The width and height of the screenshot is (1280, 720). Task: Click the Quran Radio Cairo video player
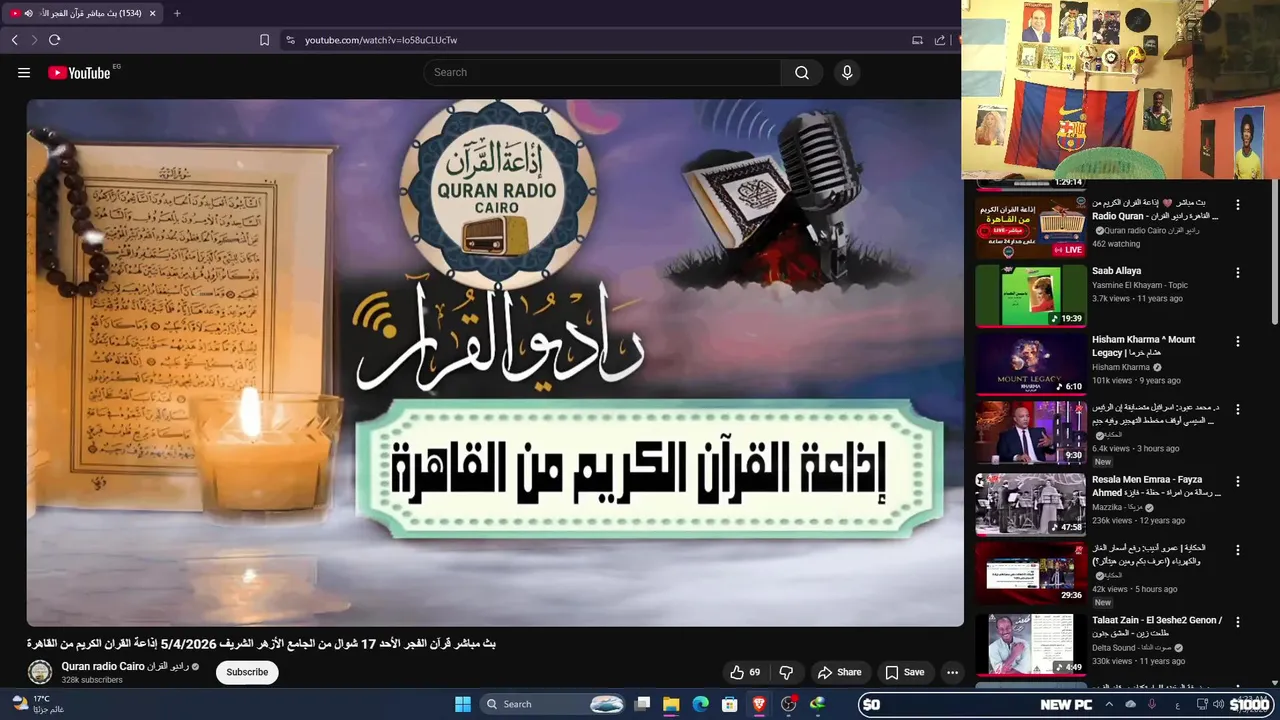pyautogui.click(x=495, y=362)
